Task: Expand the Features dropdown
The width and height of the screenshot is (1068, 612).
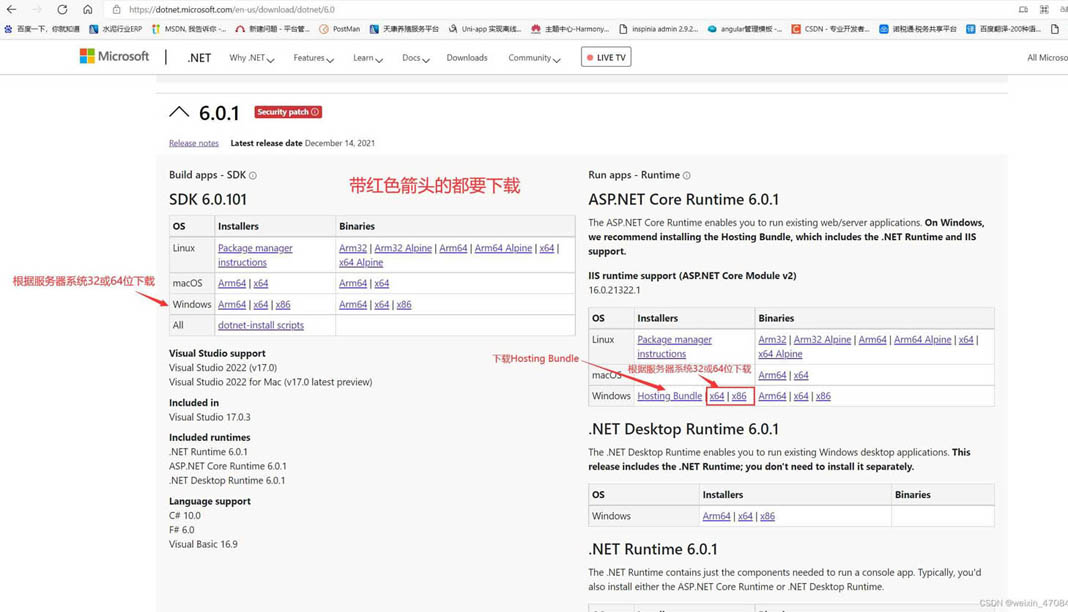Action: tap(313, 58)
